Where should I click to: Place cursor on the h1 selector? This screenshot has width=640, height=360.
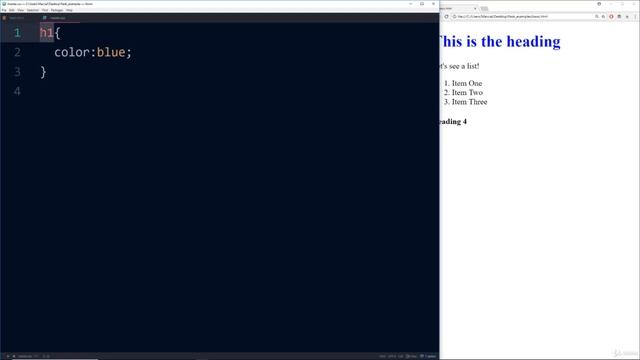[47, 33]
